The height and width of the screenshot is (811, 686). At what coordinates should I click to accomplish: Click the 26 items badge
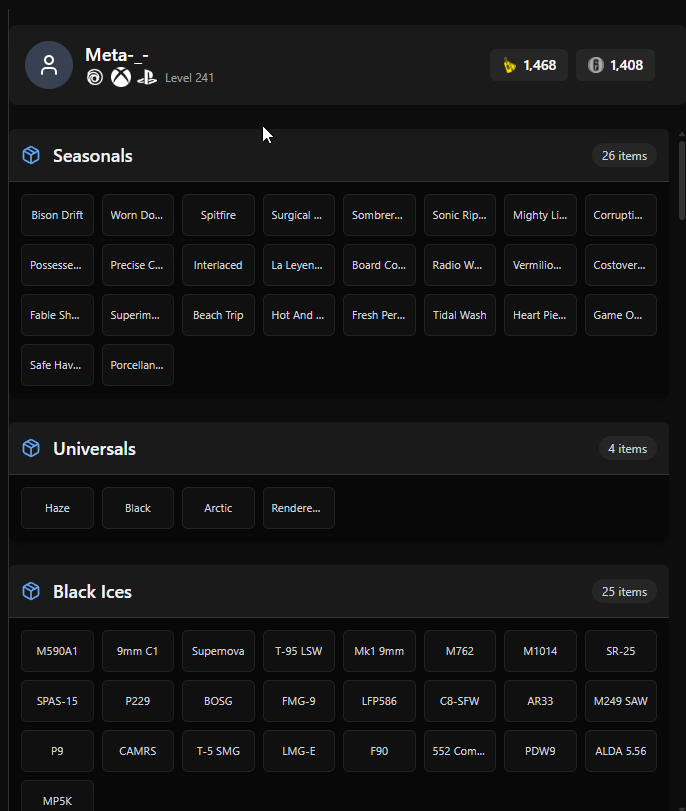[x=624, y=156]
